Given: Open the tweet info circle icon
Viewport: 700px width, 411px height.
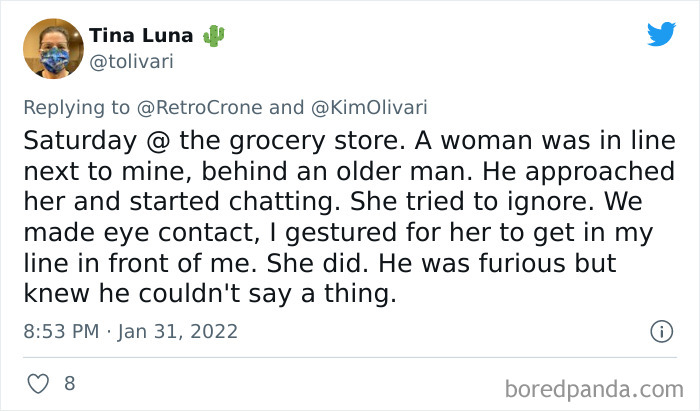Looking at the screenshot, I should pos(661,331).
